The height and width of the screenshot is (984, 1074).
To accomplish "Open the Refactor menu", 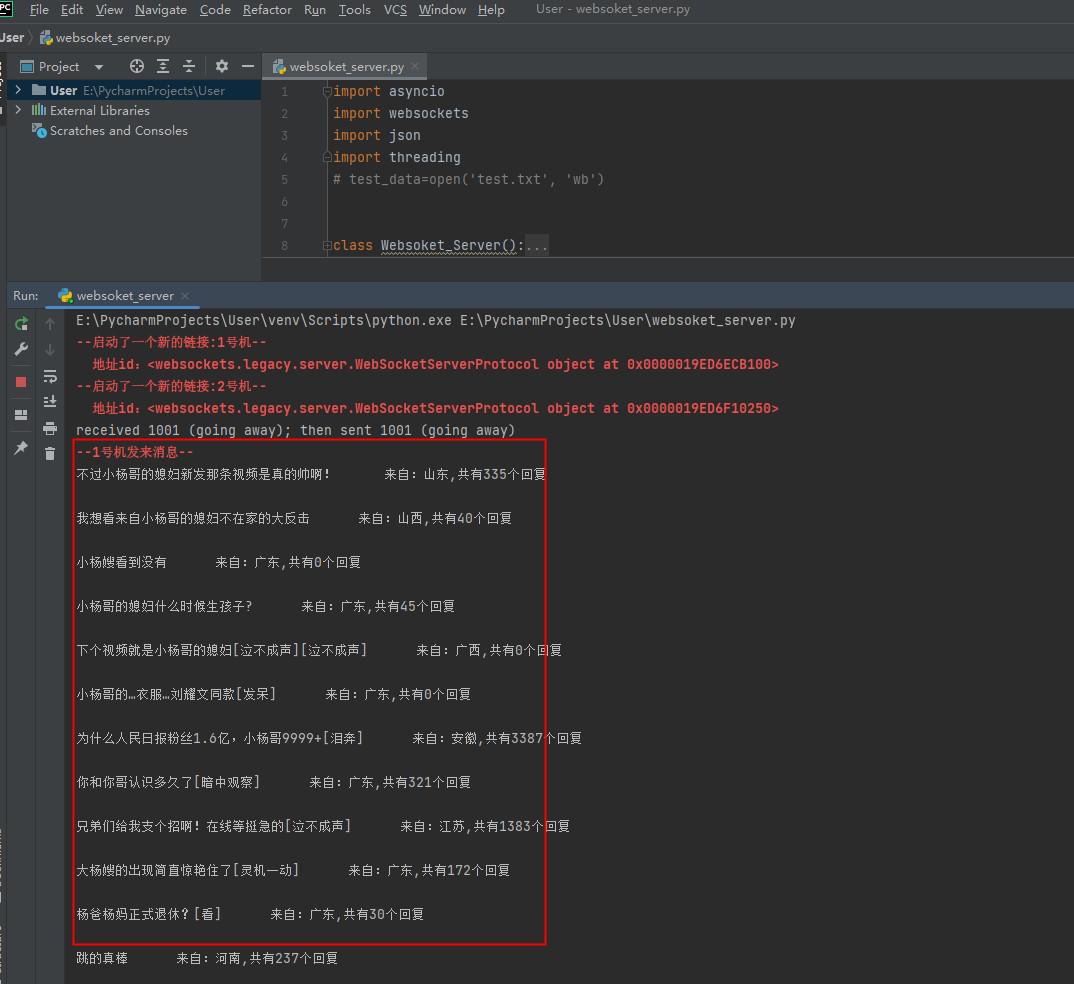I will point(267,10).
